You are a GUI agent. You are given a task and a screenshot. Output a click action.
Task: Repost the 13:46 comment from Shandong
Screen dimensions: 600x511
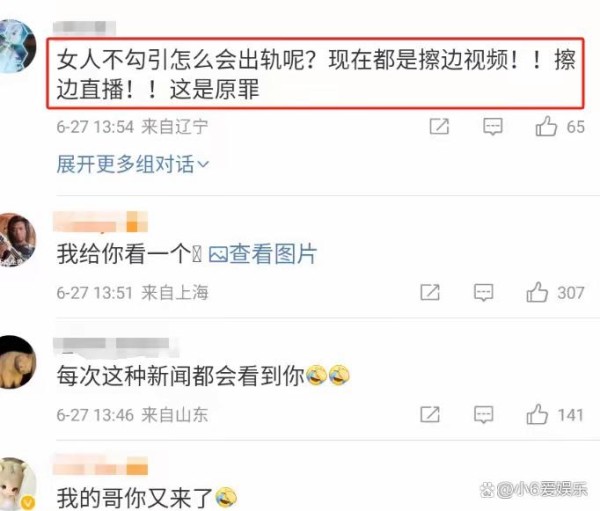430,415
